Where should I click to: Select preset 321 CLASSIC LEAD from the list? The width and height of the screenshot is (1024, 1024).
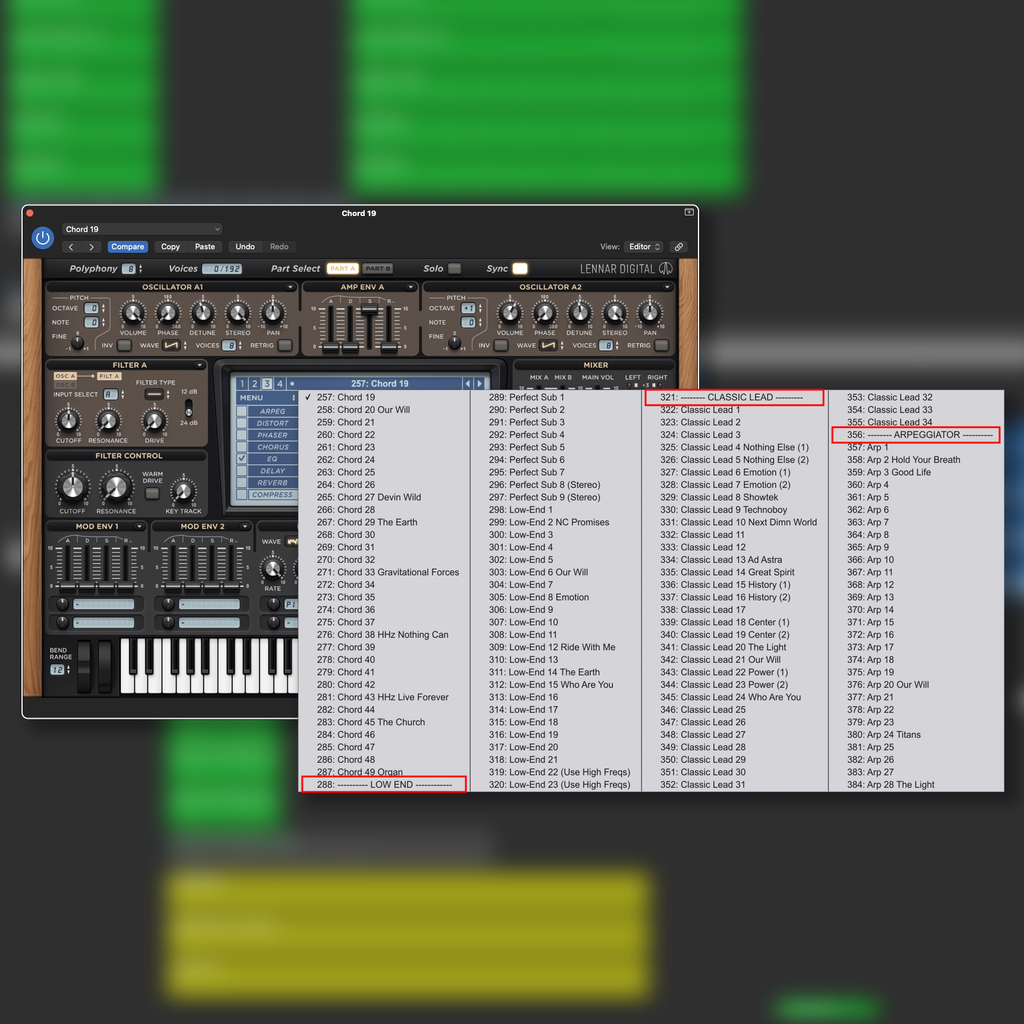(735, 397)
